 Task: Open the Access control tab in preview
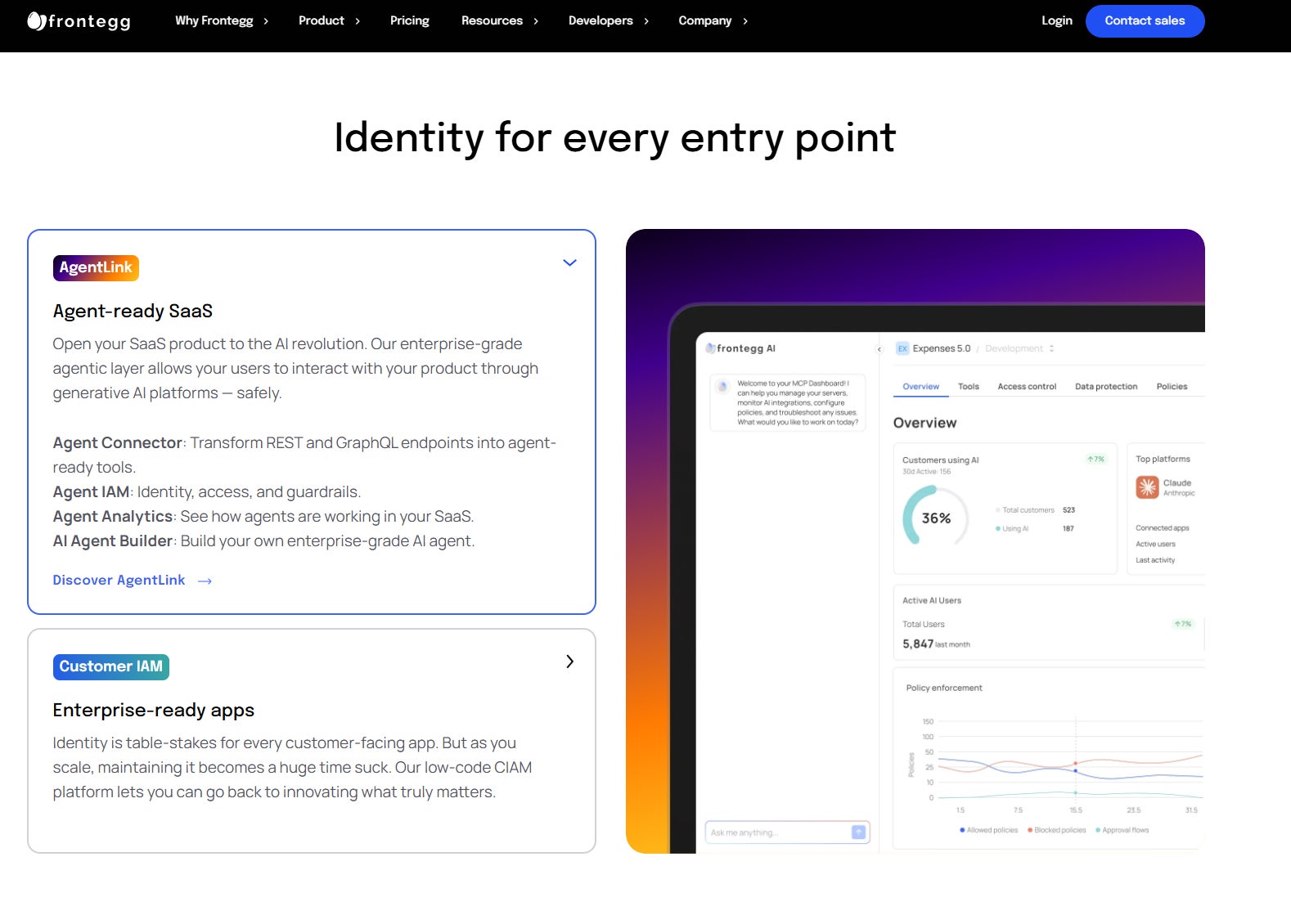tap(1027, 387)
